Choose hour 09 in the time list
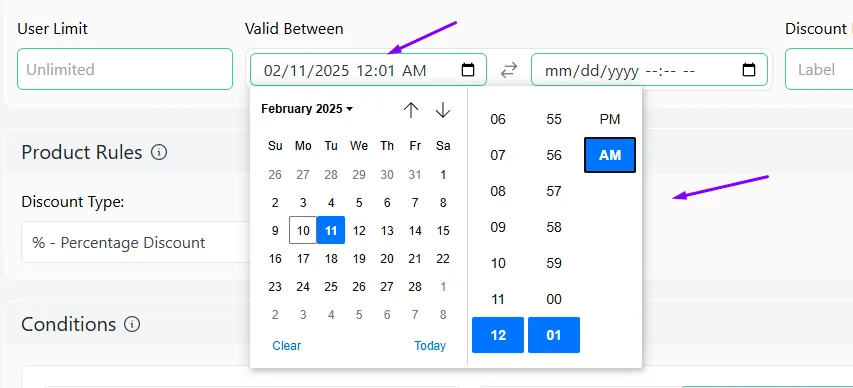853x388 pixels. pyautogui.click(x=498, y=227)
